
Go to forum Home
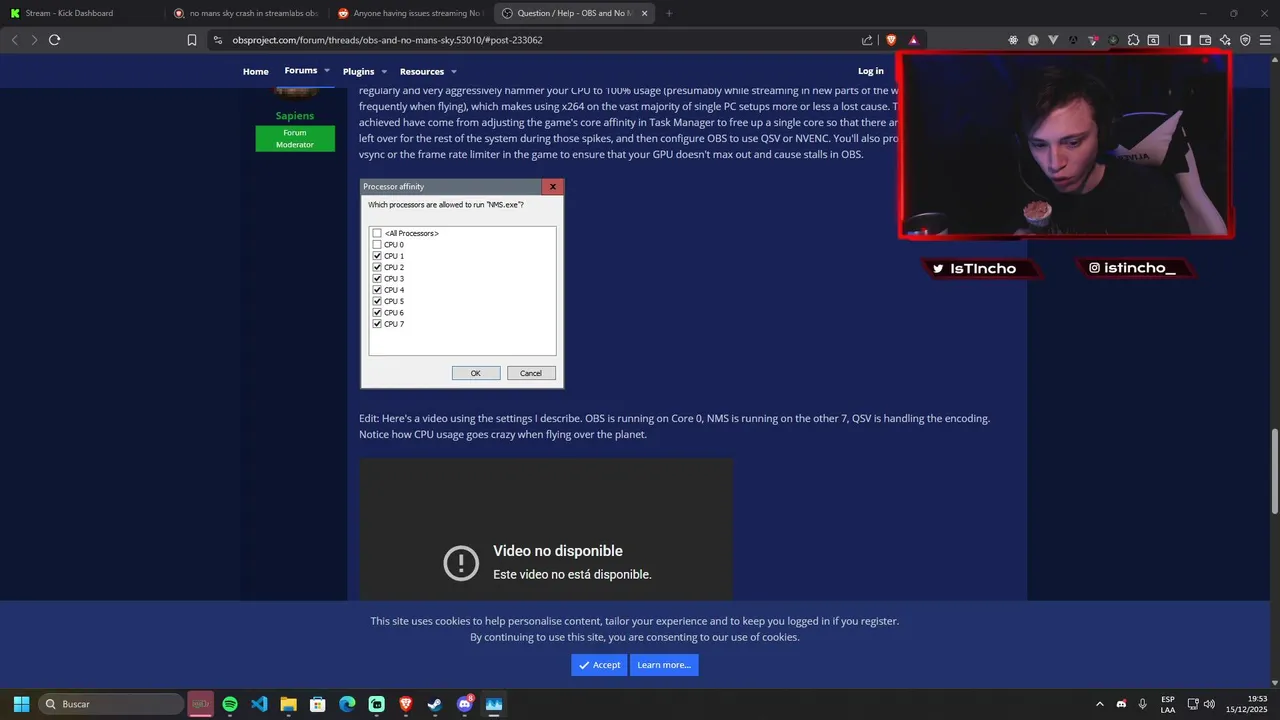tap(255, 71)
